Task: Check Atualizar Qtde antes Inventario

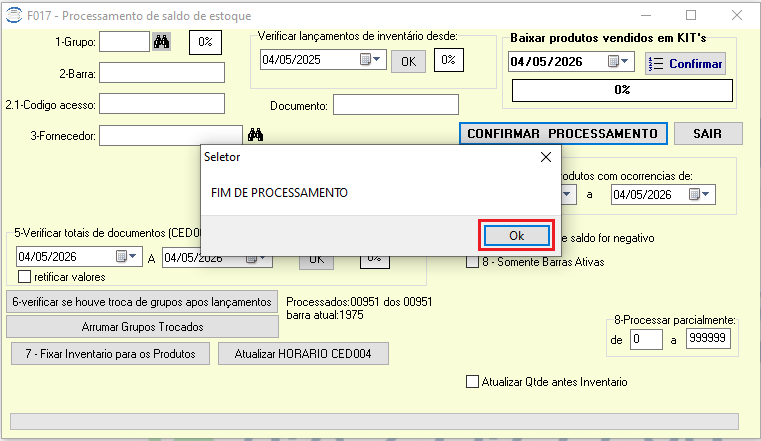Action: [472, 382]
